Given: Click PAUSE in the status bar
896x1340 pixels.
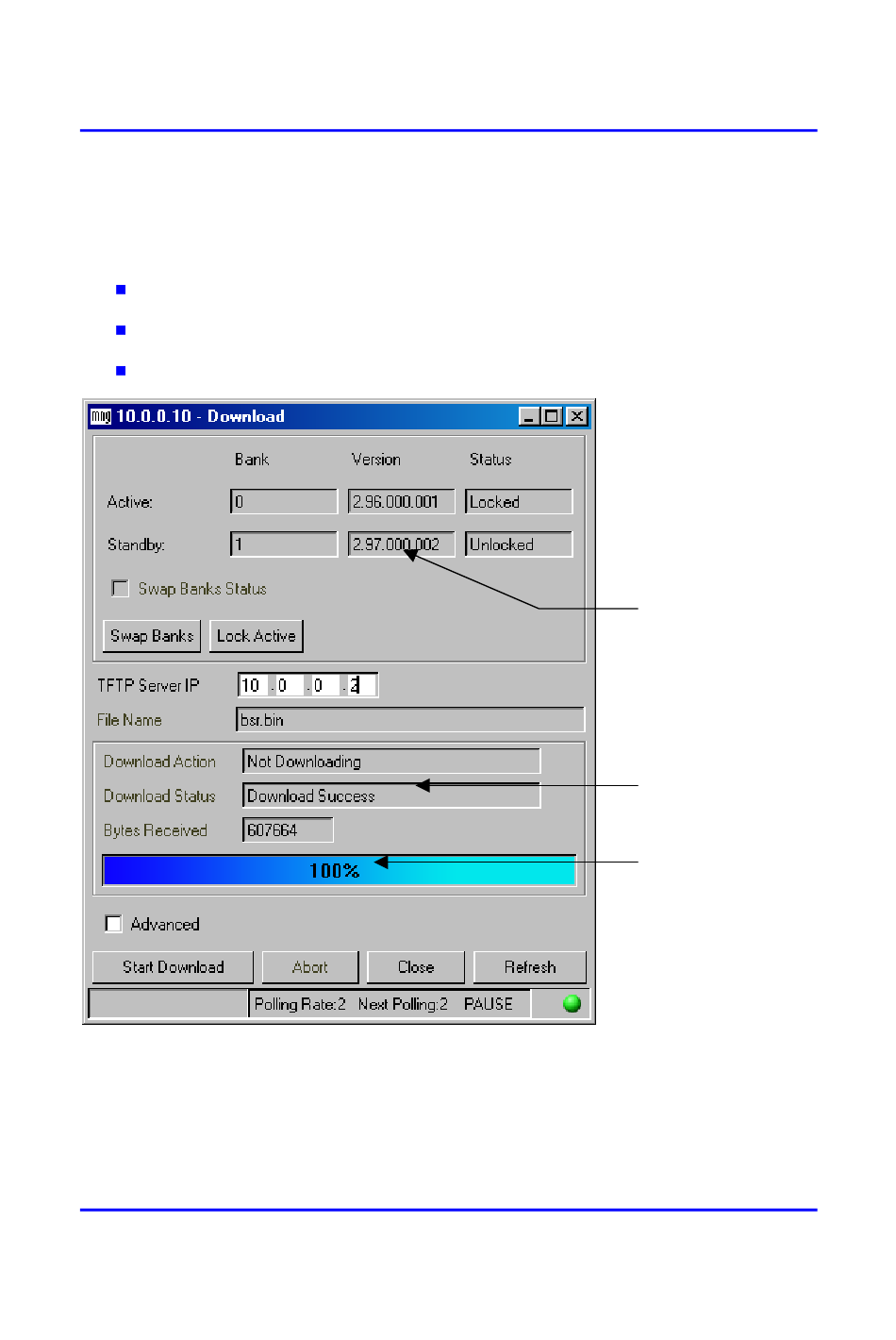Looking at the screenshot, I should coord(488,1004).
